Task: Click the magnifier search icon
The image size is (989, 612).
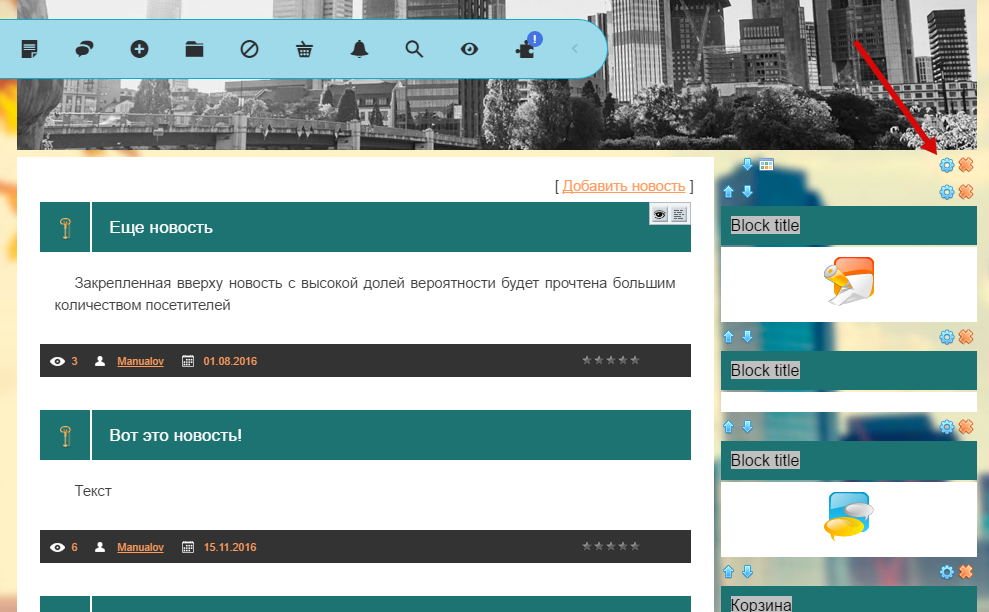Action: tap(414, 49)
